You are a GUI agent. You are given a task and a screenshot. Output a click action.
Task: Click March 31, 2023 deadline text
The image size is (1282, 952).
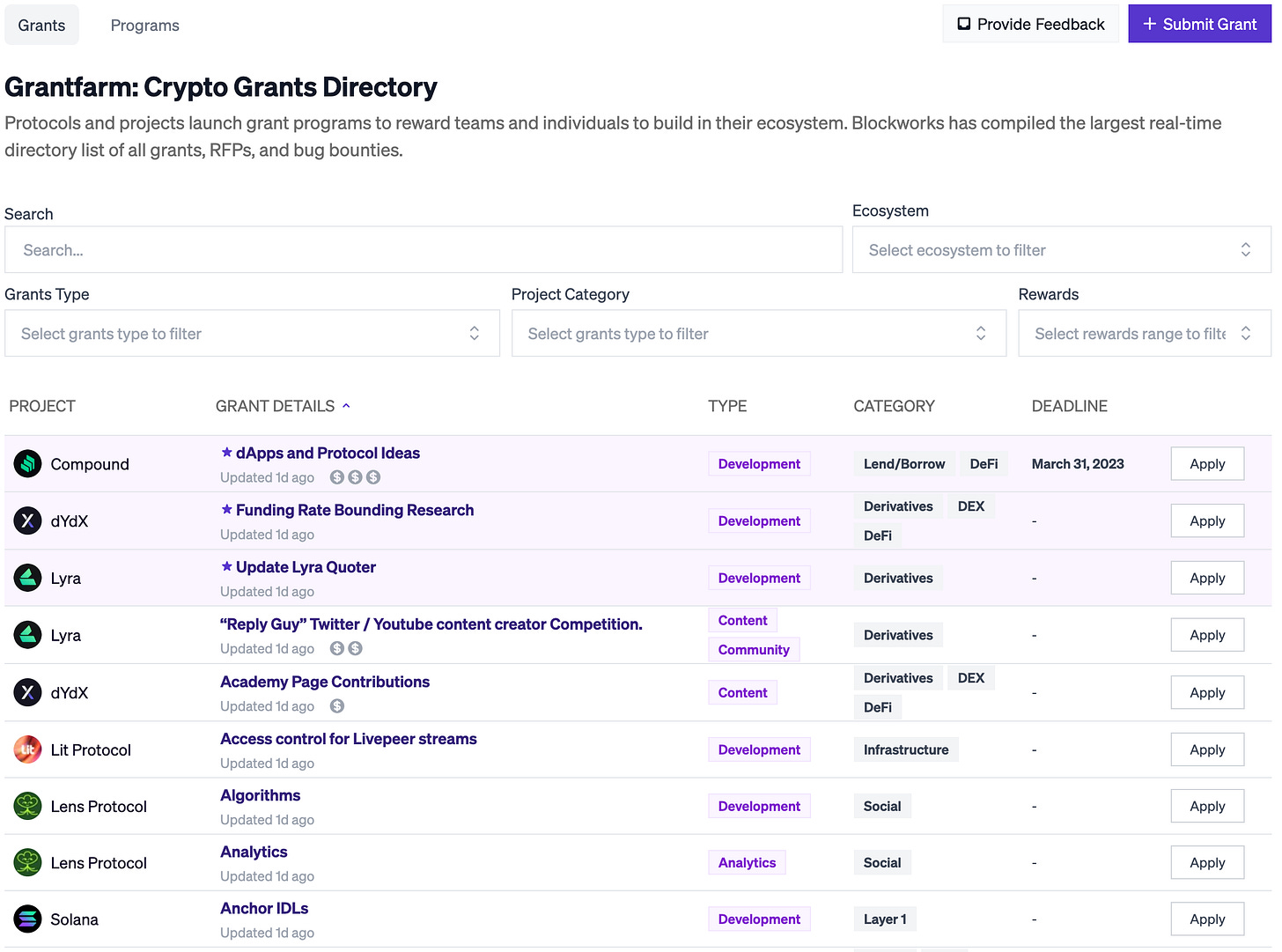pos(1078,464)
